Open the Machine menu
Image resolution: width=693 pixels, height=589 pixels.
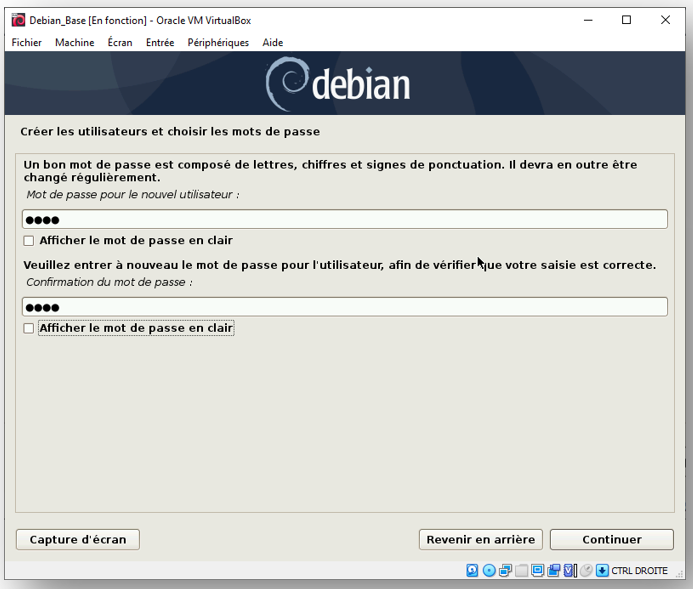(x=75, y=43)
